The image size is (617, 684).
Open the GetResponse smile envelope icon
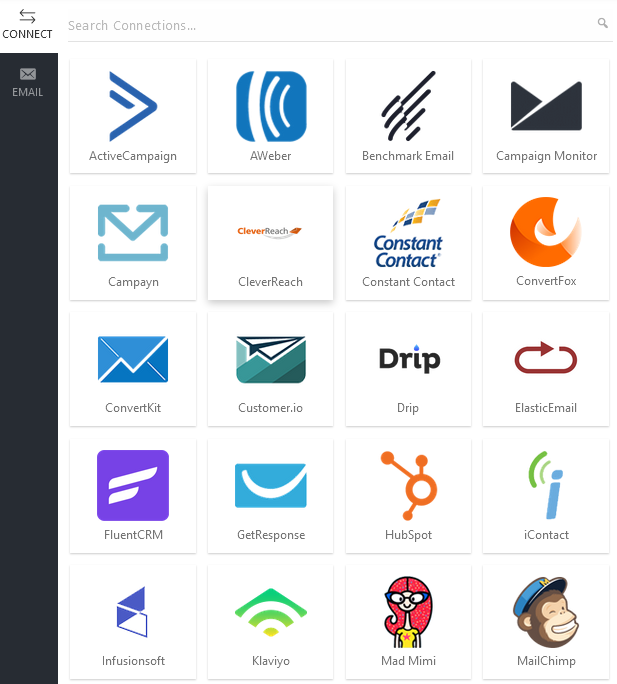click(x=271, y=486)
